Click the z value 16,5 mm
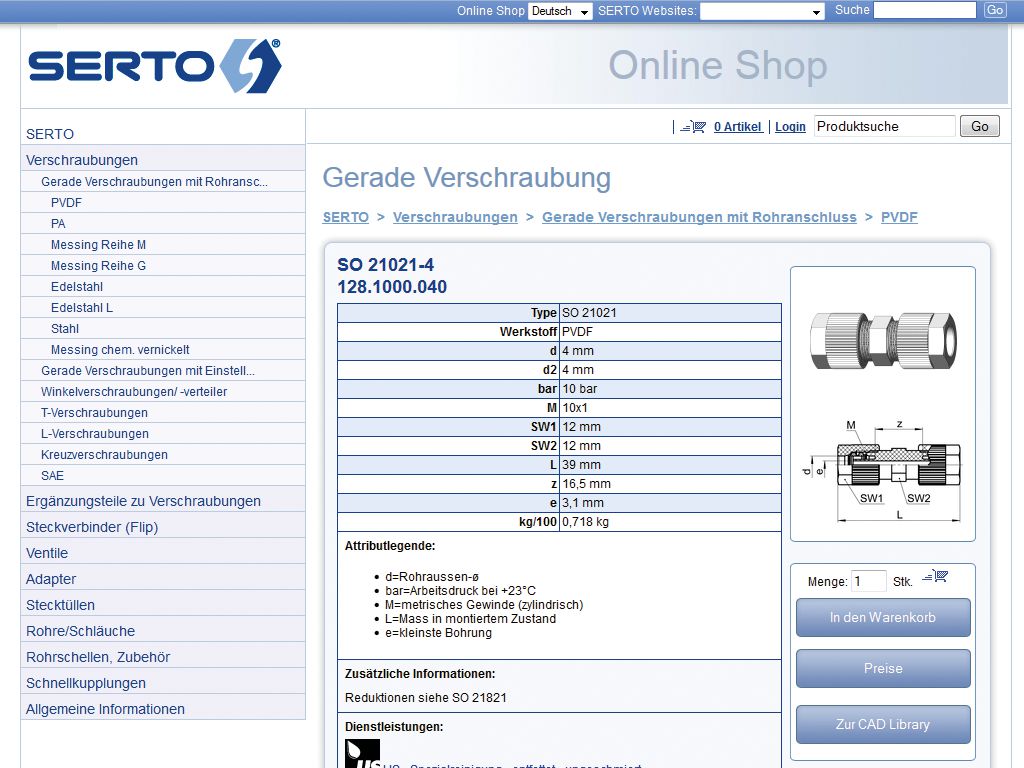 586,484
